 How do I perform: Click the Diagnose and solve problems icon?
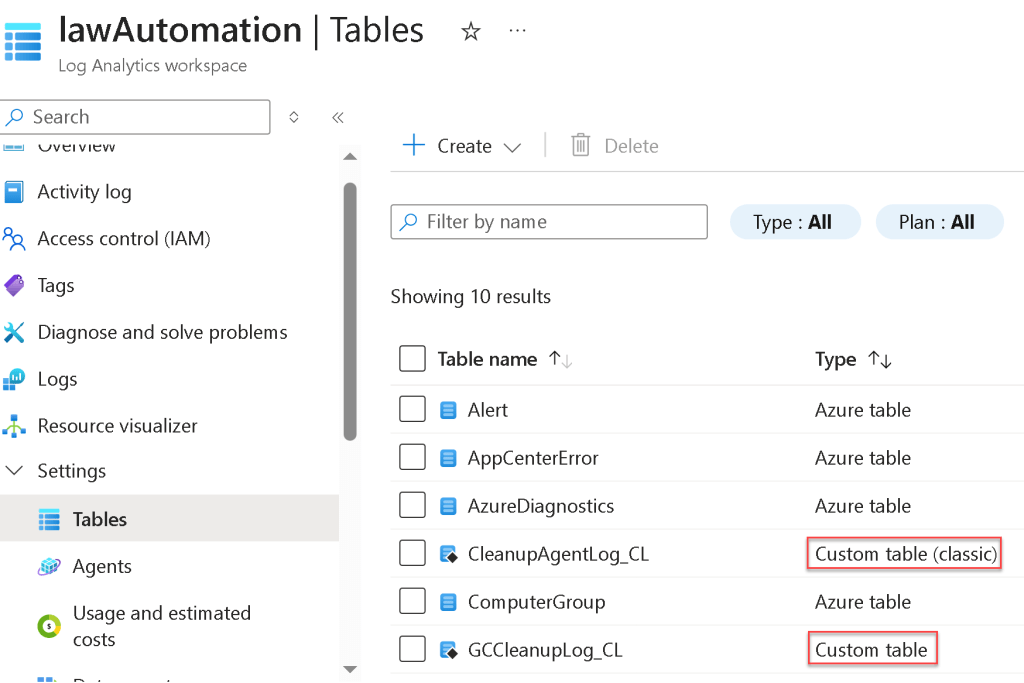(x=14, y=332)
